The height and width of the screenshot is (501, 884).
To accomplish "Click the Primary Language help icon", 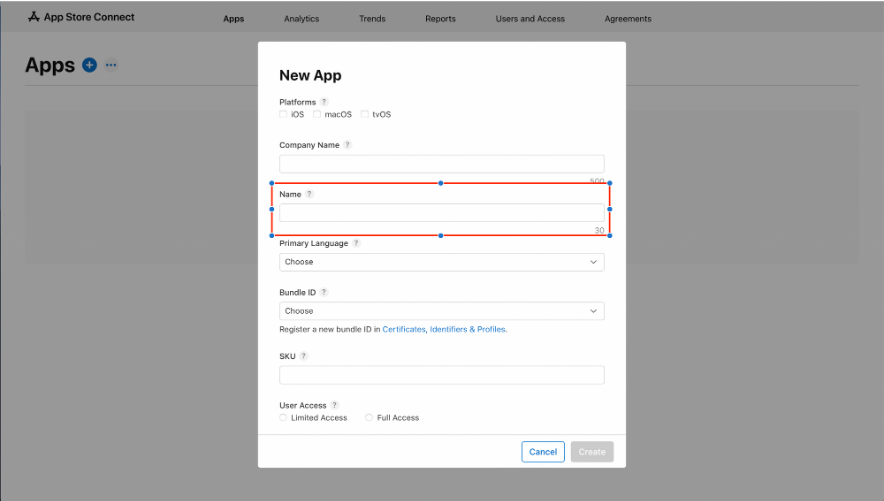I will click(x=356, y=243).
